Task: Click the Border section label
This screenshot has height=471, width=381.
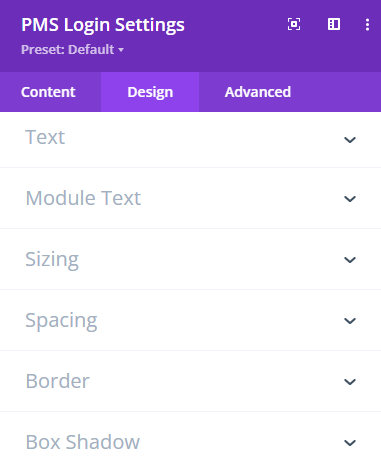Action: coord(58,381)
